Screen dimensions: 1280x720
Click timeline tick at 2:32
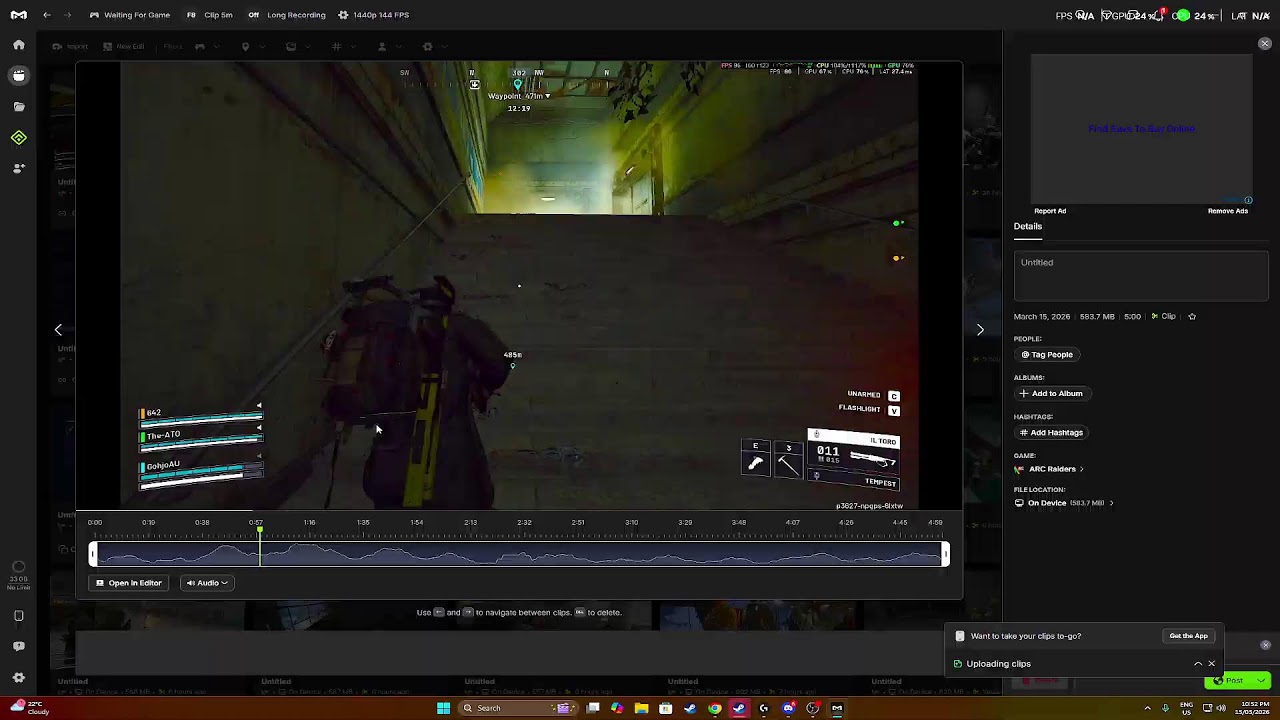pos(524,522)
